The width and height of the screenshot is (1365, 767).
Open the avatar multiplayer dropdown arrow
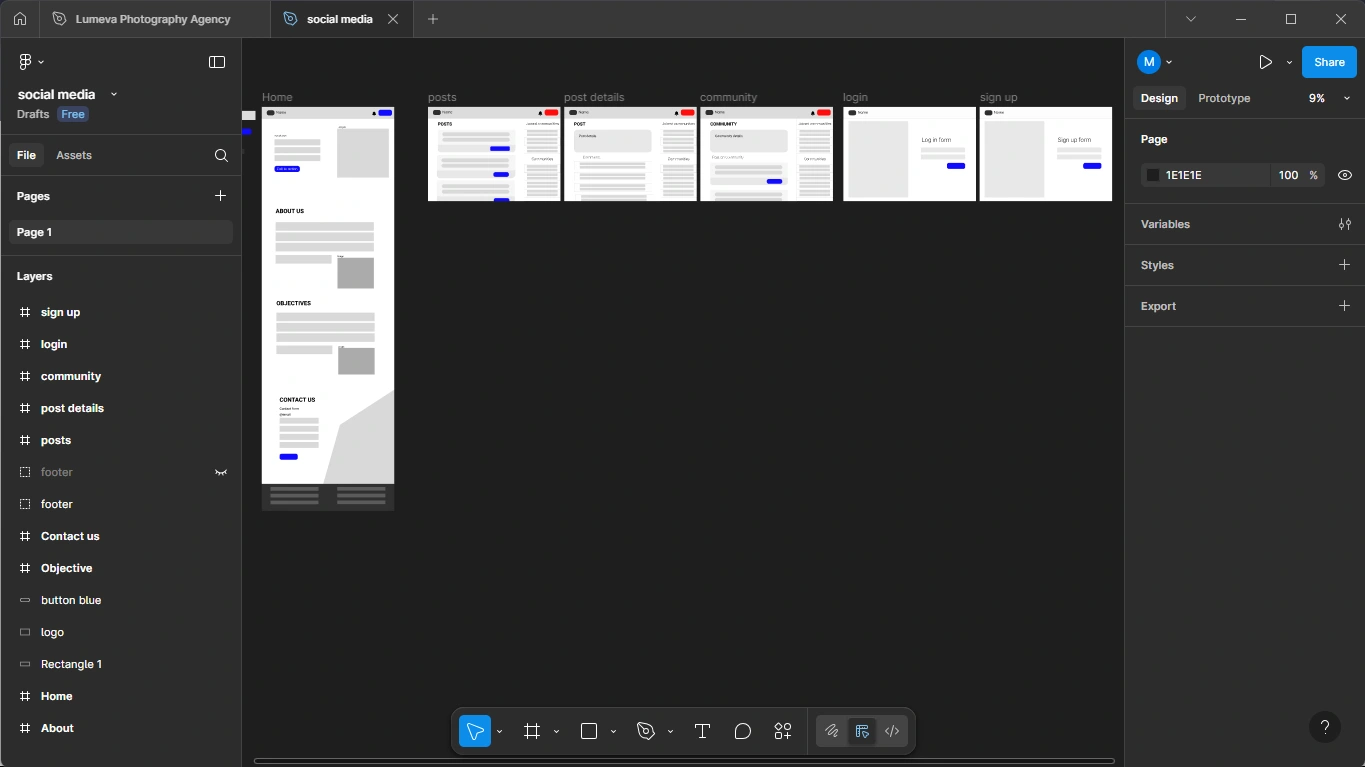coord(1169,62)
